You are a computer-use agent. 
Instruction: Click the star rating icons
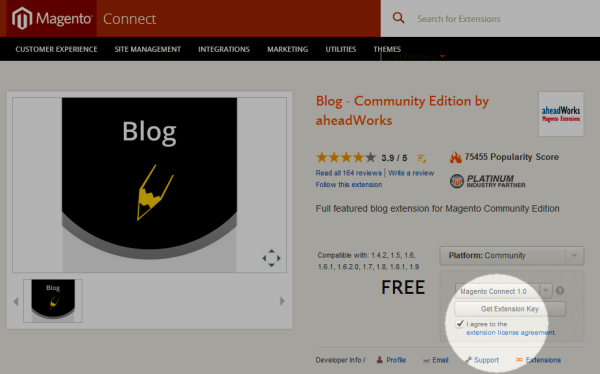(x=346, y=157)
